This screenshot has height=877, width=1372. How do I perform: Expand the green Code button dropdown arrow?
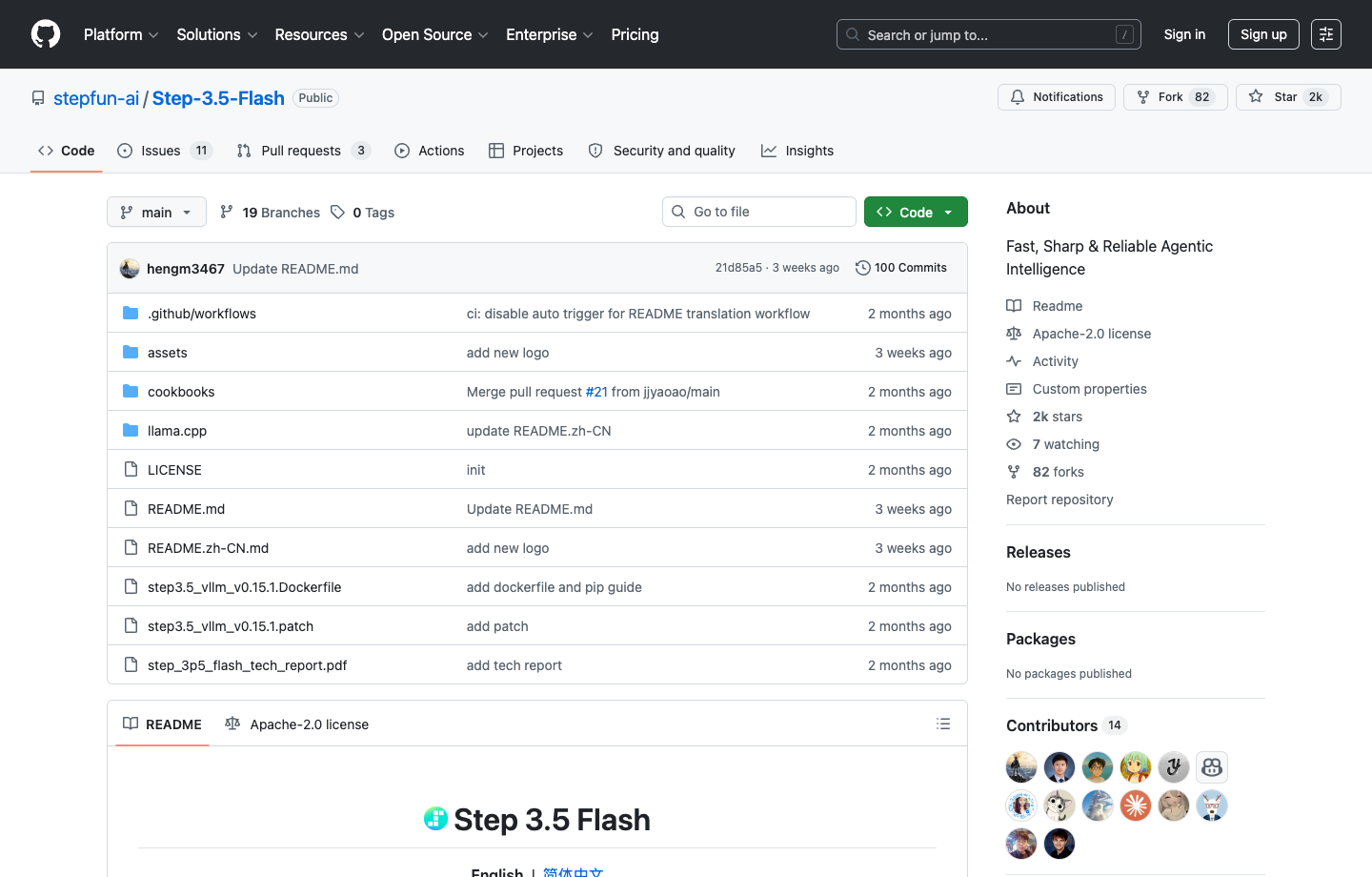pos(947,212)
